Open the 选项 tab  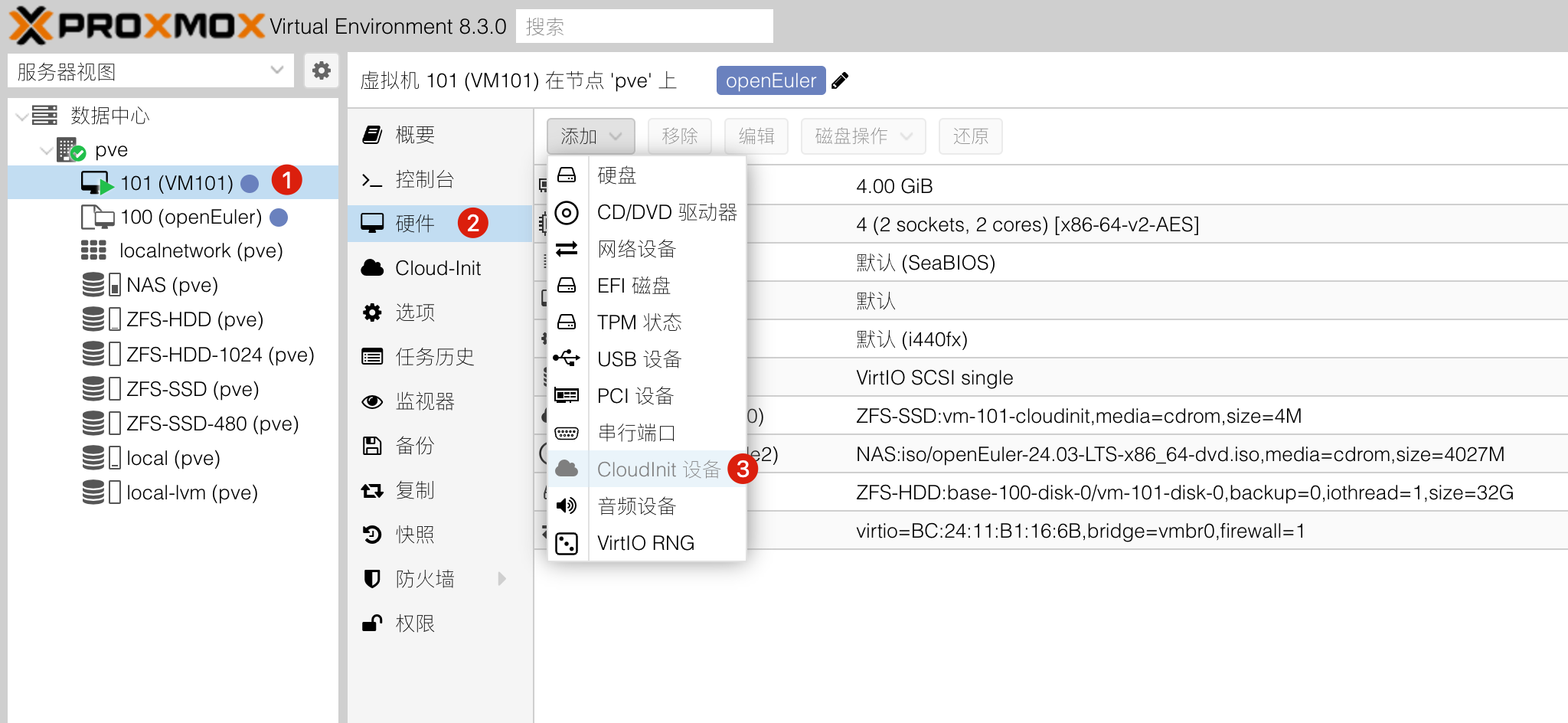click(x=440, y=312)
